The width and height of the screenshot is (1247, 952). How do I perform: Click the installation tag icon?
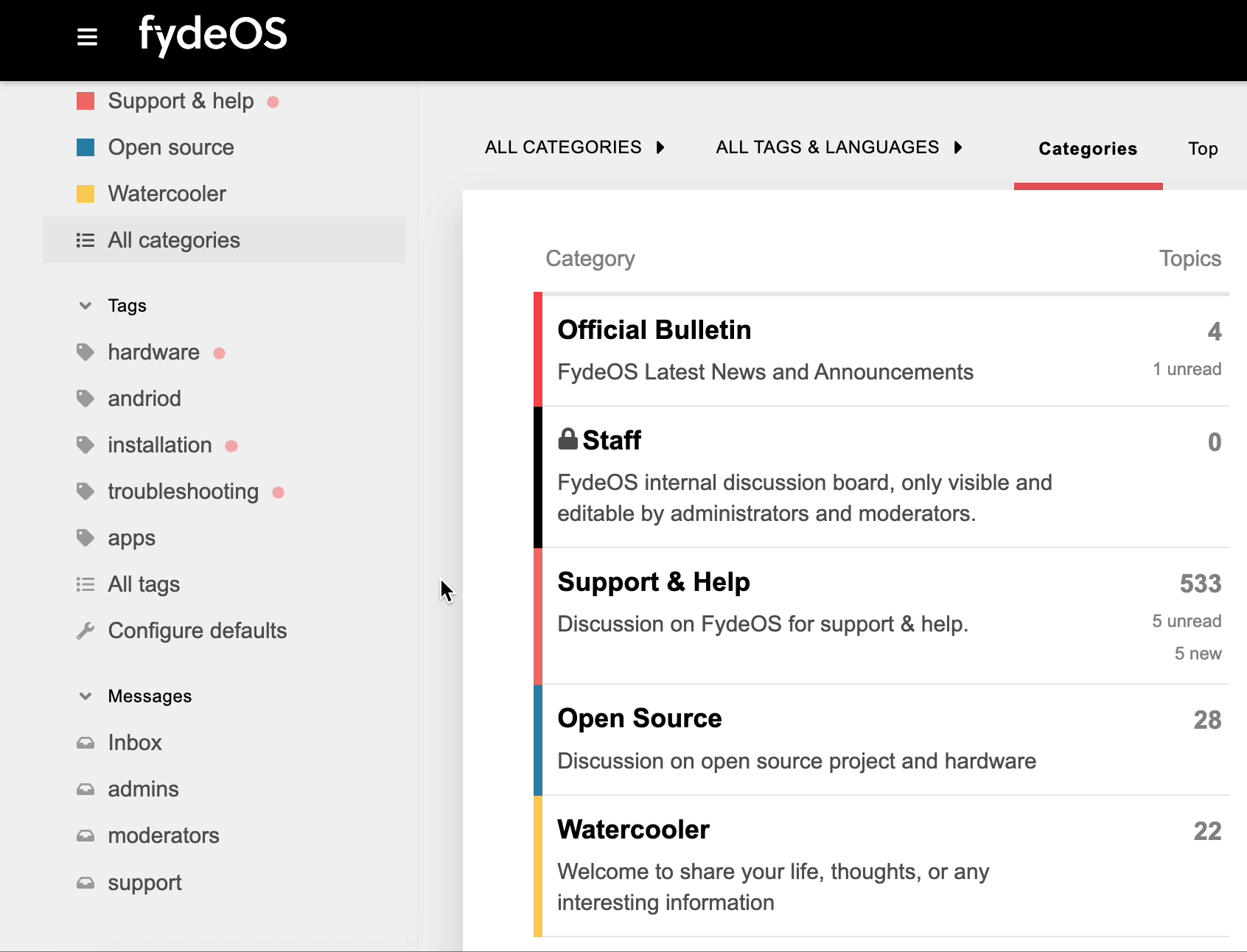(x=85, y=445)
